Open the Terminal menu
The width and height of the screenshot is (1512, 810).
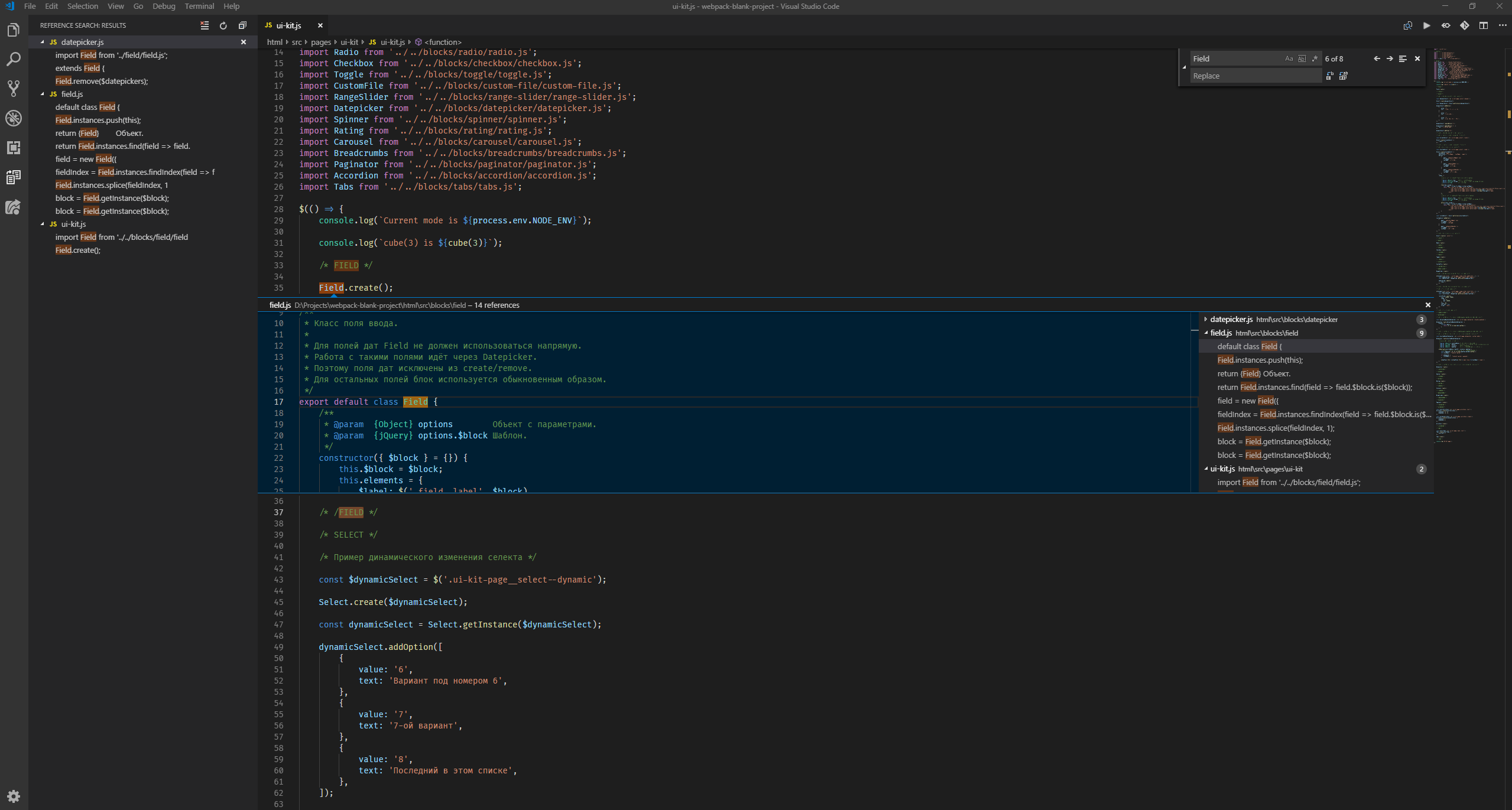199,6
